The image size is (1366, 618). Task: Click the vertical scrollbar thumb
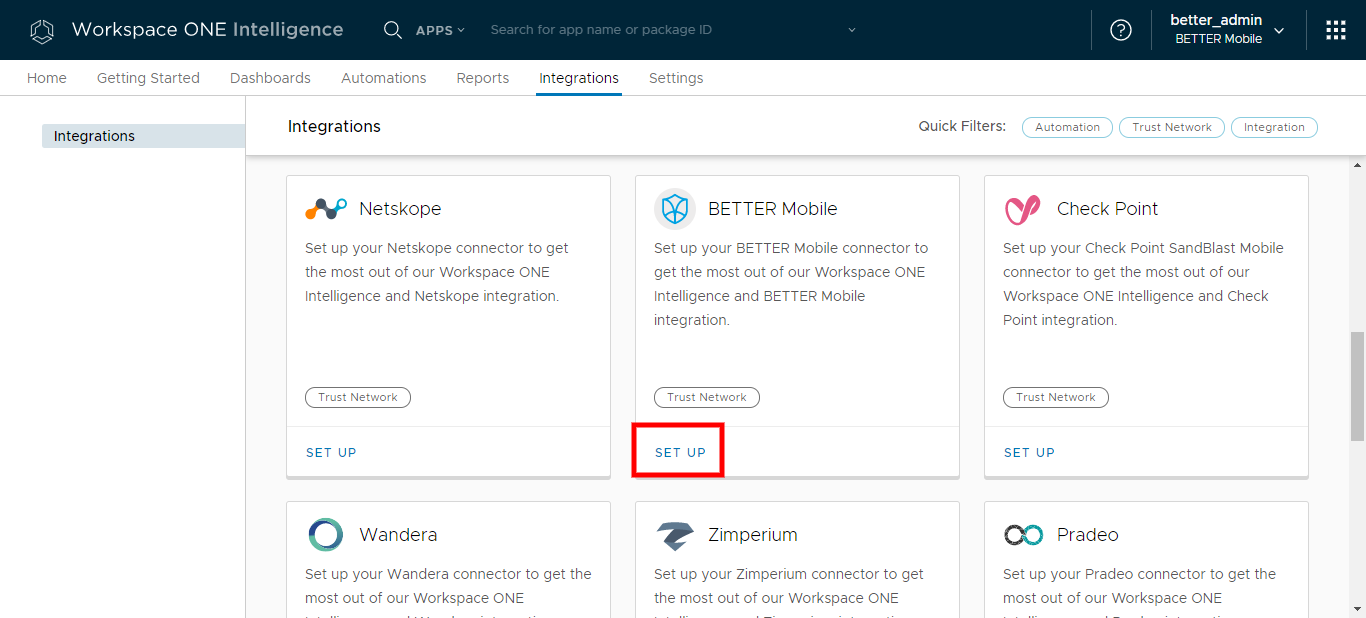1358,384
